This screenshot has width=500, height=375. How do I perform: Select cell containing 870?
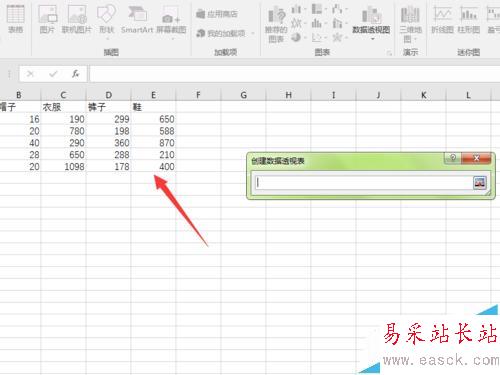pyautogui.click(x=153, y=143)
